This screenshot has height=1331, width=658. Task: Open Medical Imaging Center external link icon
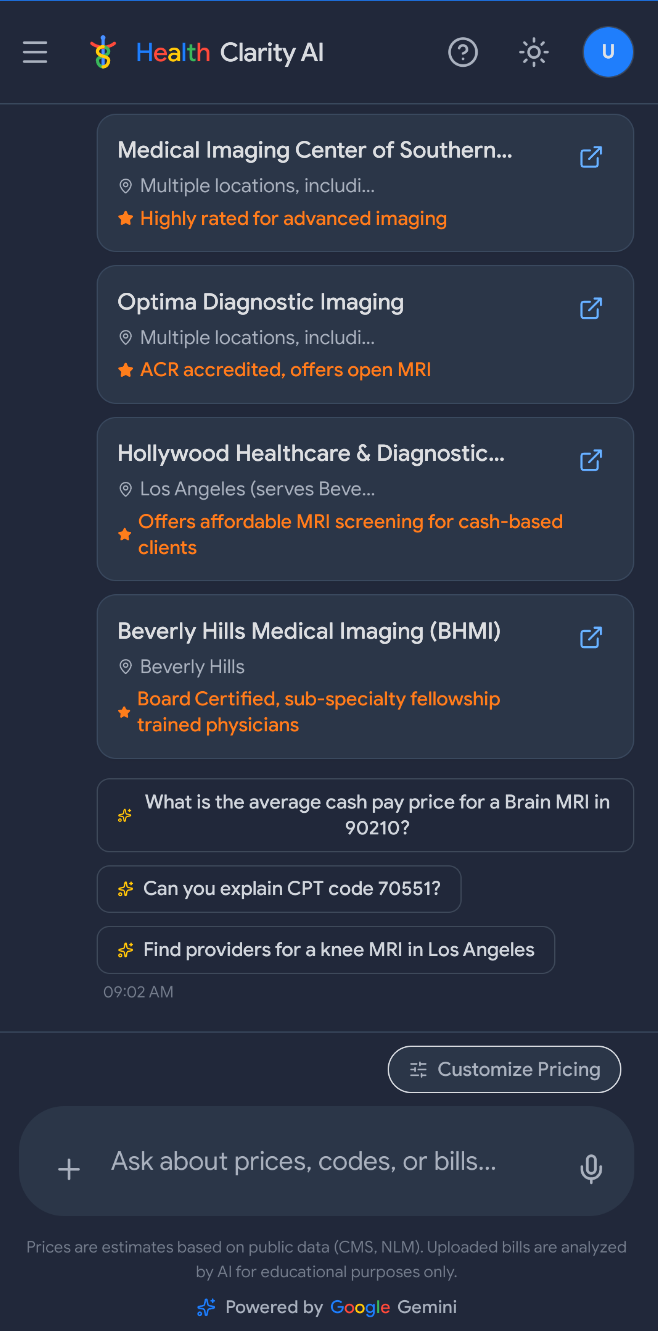[x=591, y=157]
